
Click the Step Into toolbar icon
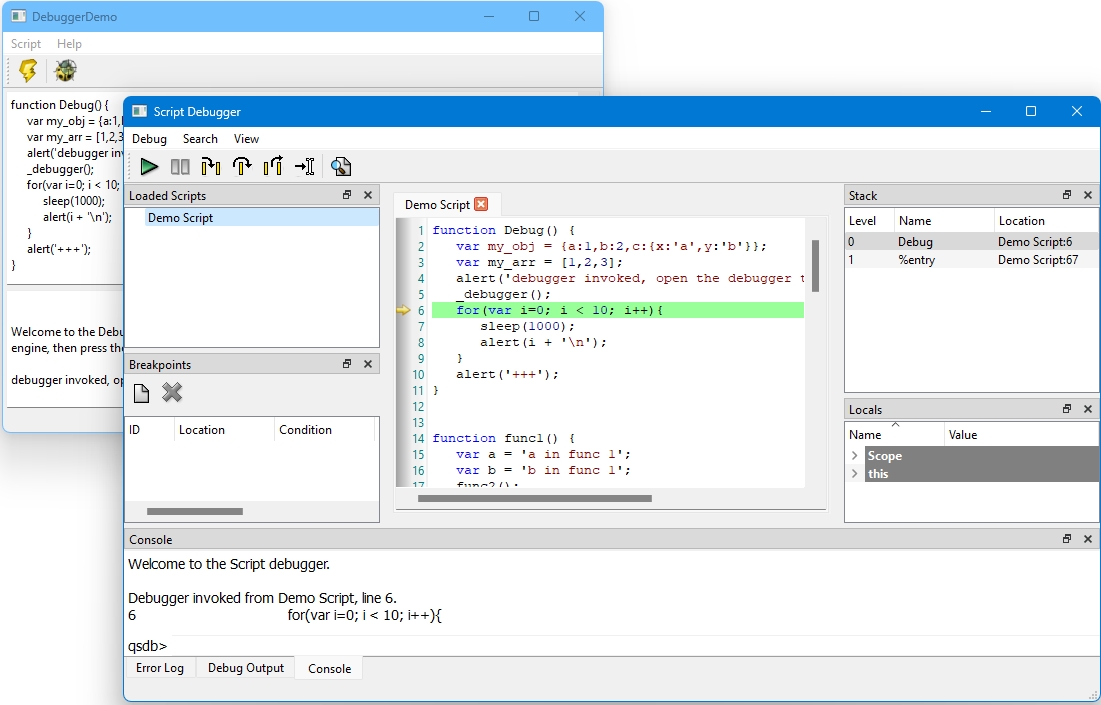pos(211,166)
